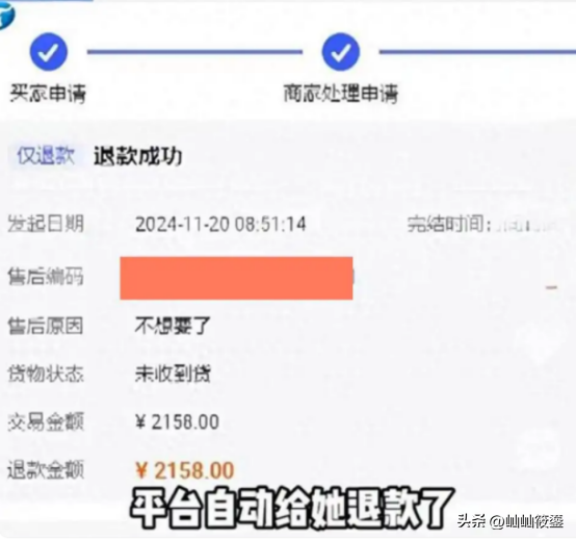The width and height of the screenshot is (576, 541).
Task: Click the 售后编码 field label
Action: coord(46,277)
